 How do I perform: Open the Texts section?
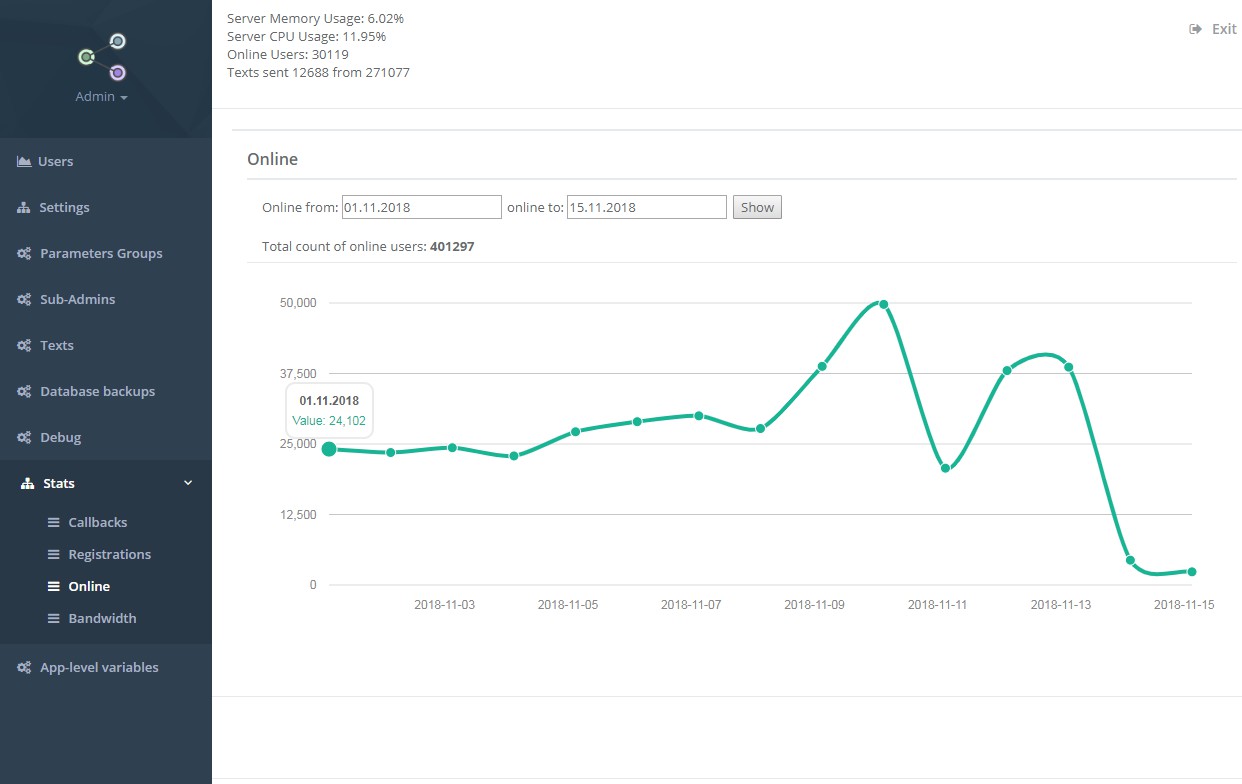coord(57,346)
